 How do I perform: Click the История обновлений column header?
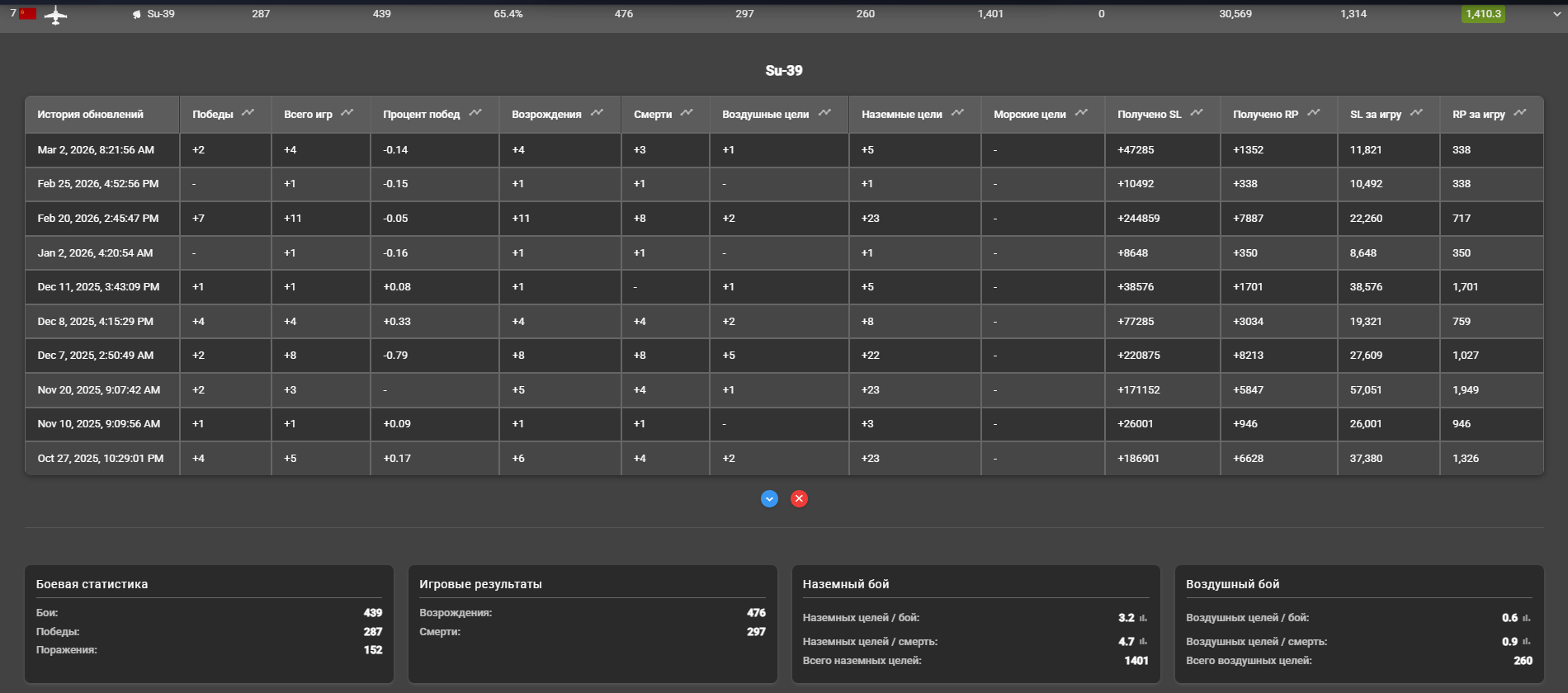click(91, 115)
